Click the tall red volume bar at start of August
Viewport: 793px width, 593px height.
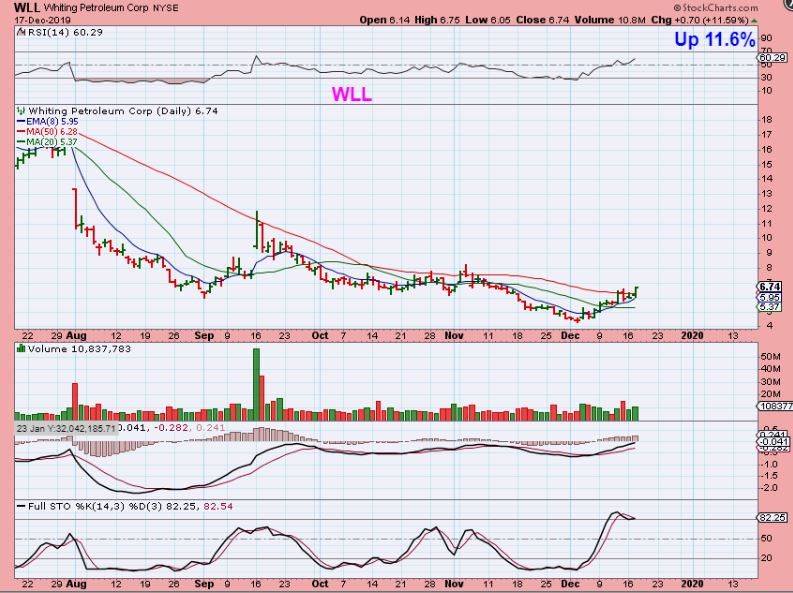point(75,402)
